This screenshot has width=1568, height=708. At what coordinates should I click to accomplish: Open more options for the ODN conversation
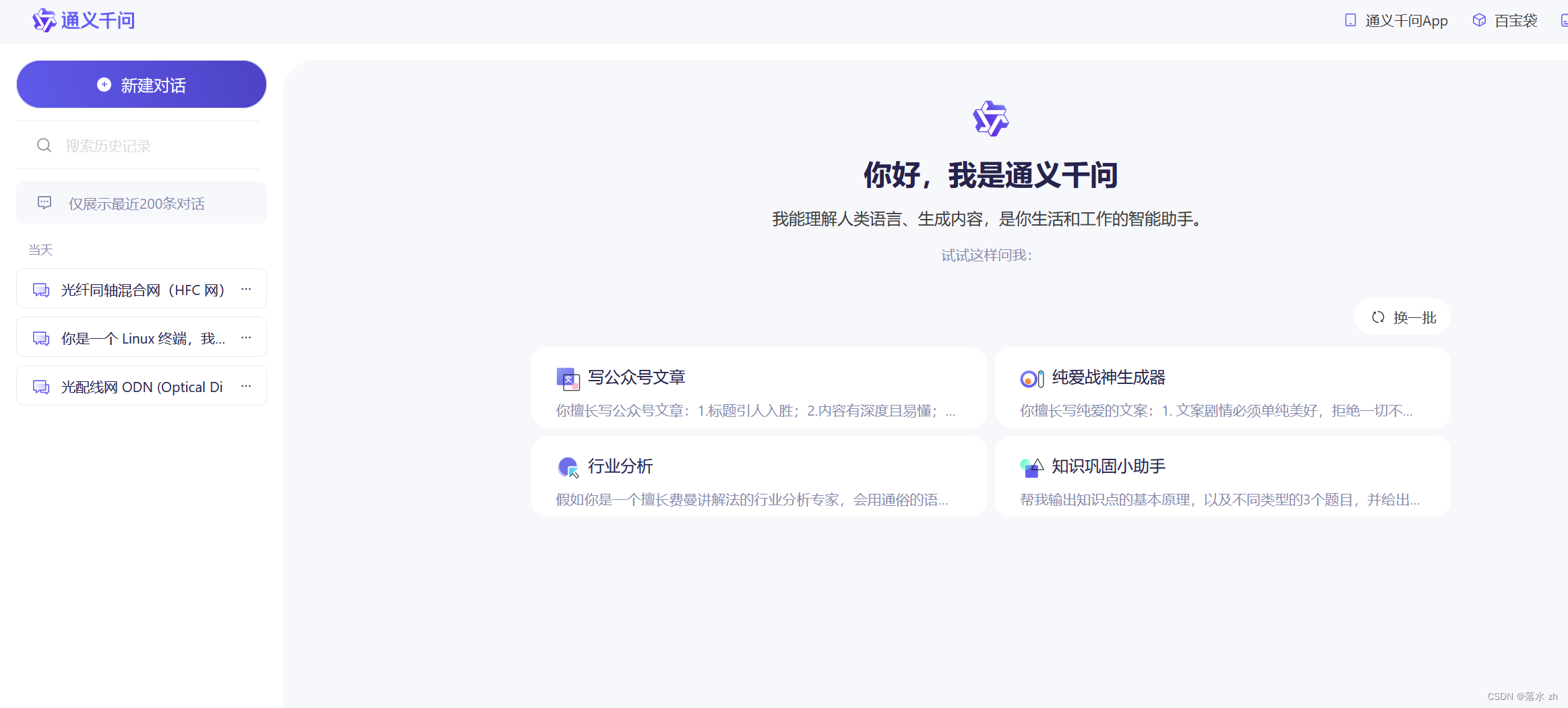point(246,386)
